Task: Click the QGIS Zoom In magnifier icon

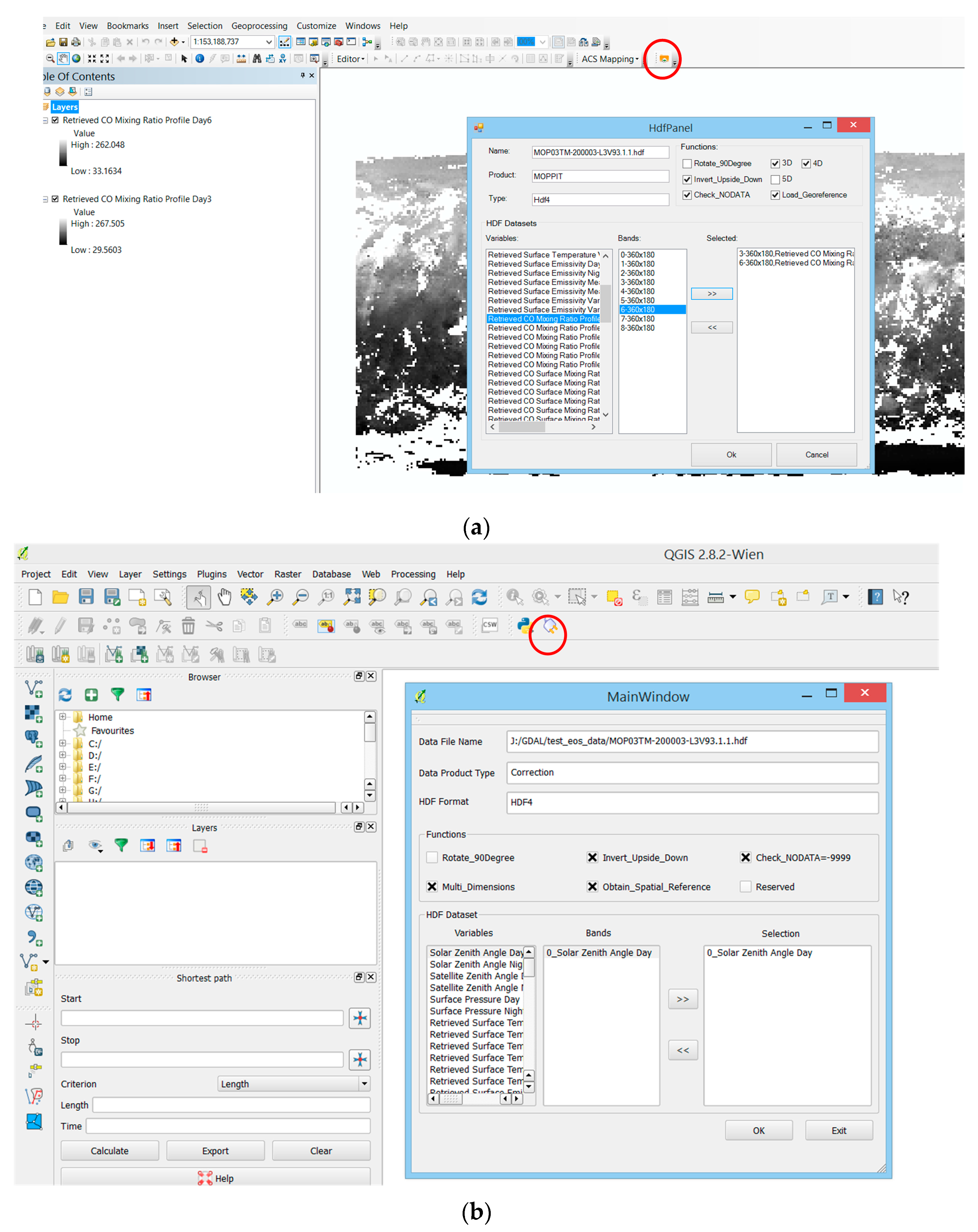Action: pyautogui.click(x=275, y=597)
